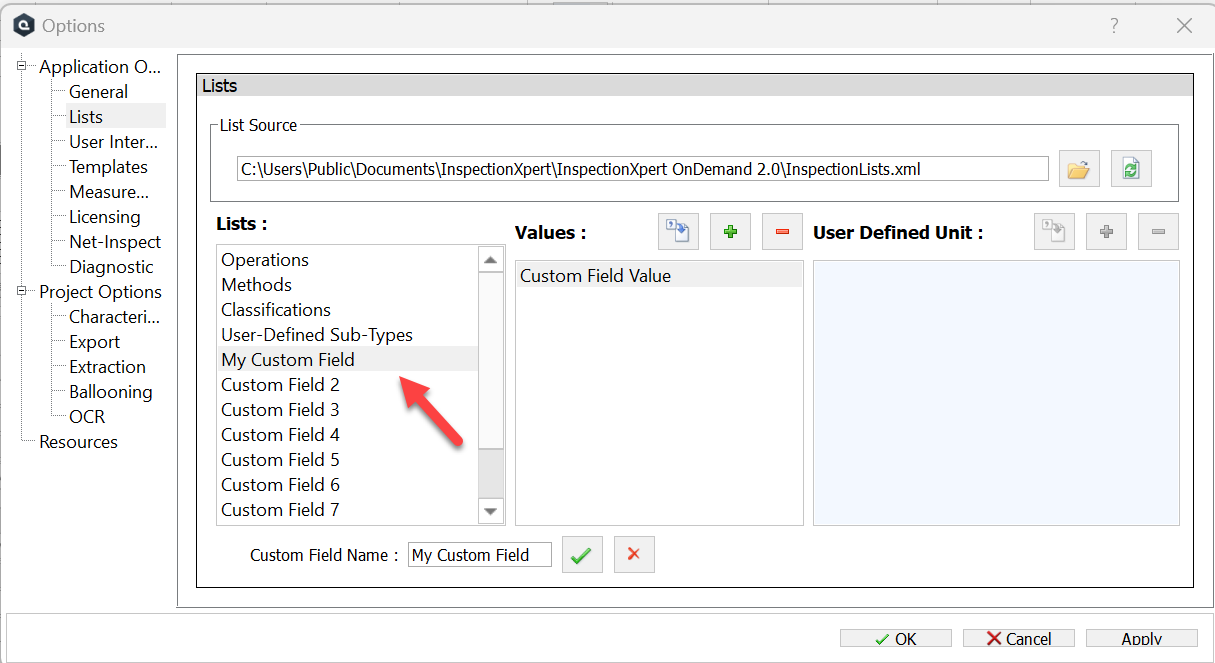Apply changes with the Apply button
This screenshot has width=1215, height=663.
[1141, 638]
